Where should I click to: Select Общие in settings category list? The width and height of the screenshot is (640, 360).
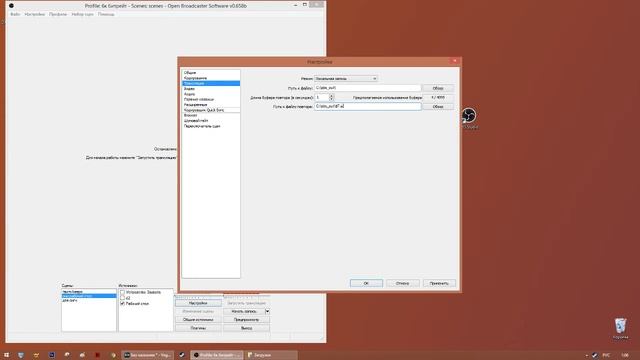tap(211, 73)
